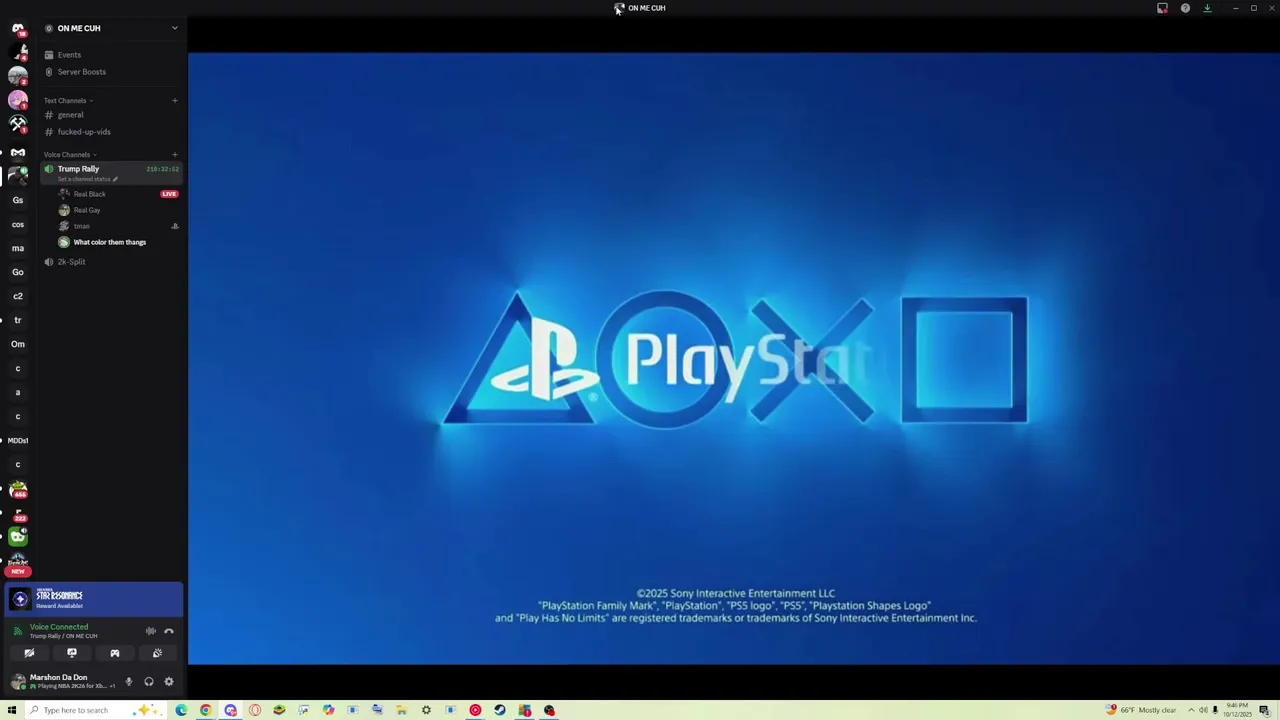
Task: Disconnect from voice with hang-up icon
Action: pyautogui.click(x=169, y=631)
